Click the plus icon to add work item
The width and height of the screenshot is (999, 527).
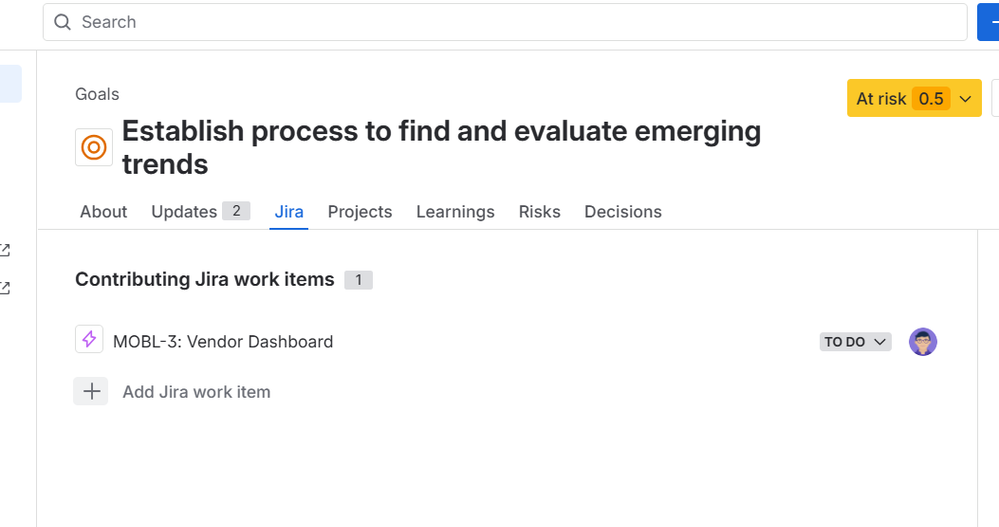pos(91,392)
